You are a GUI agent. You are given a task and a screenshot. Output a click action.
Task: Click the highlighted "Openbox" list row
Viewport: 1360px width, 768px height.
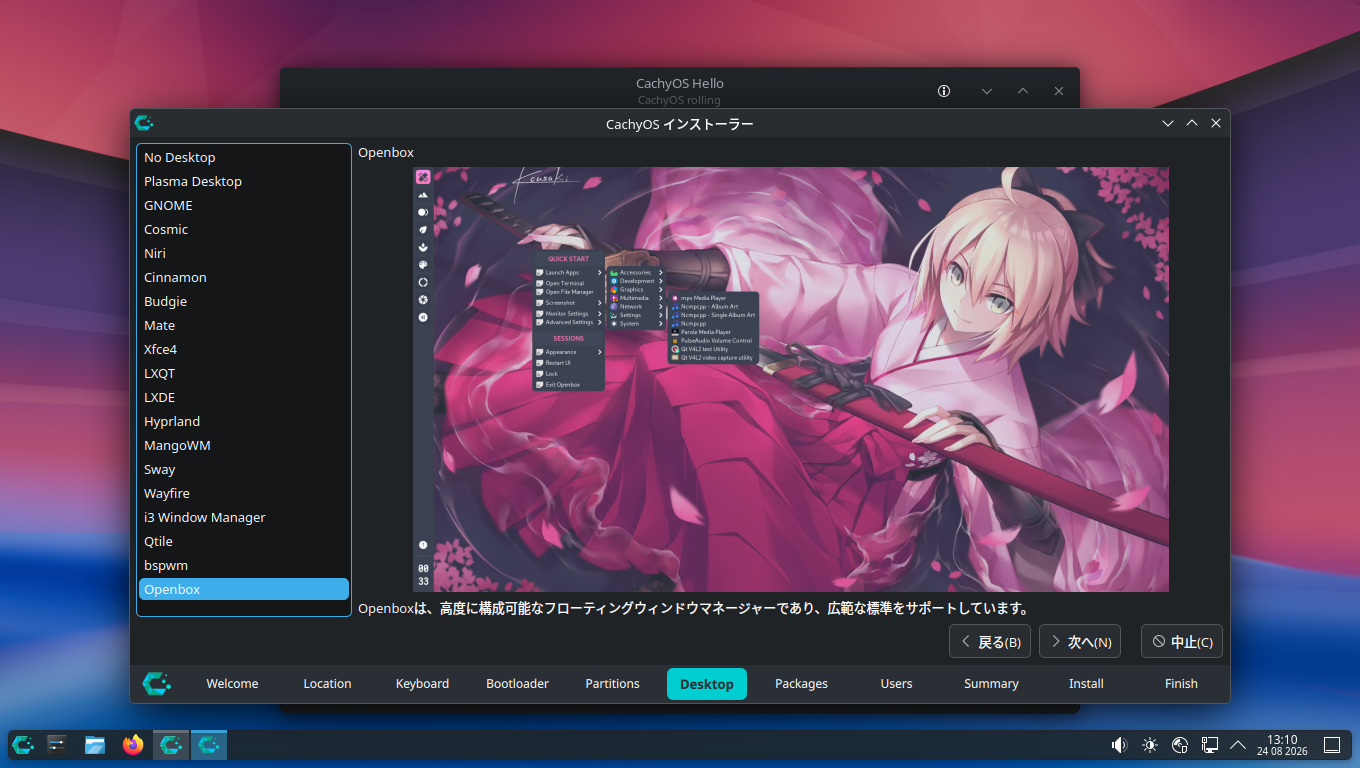point(244,589)
